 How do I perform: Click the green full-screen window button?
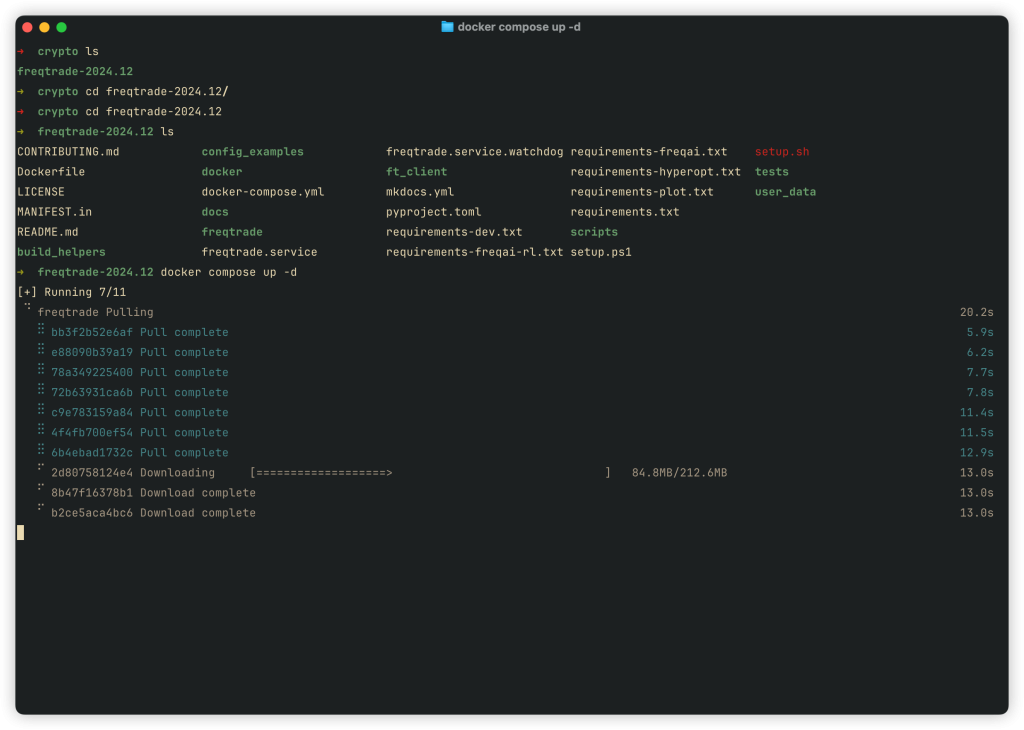pos(61,27)
